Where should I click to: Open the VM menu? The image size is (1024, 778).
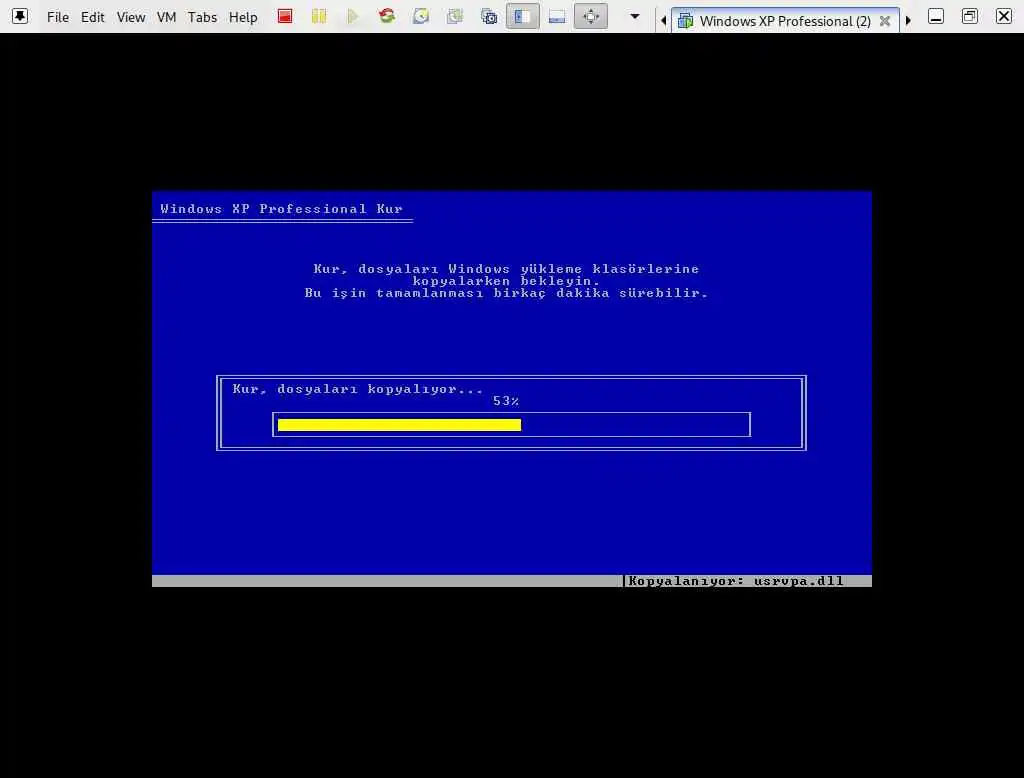(x=167, y=17)
